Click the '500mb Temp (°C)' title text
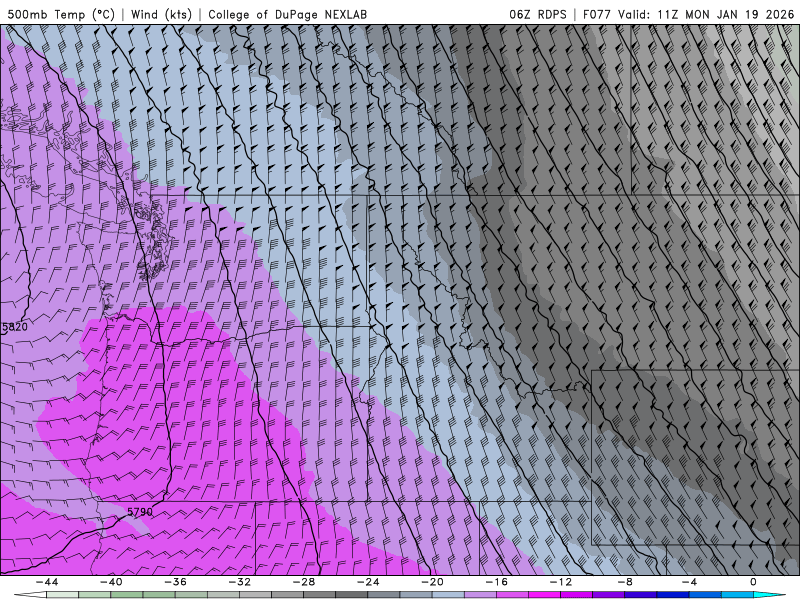 [61, 14]
